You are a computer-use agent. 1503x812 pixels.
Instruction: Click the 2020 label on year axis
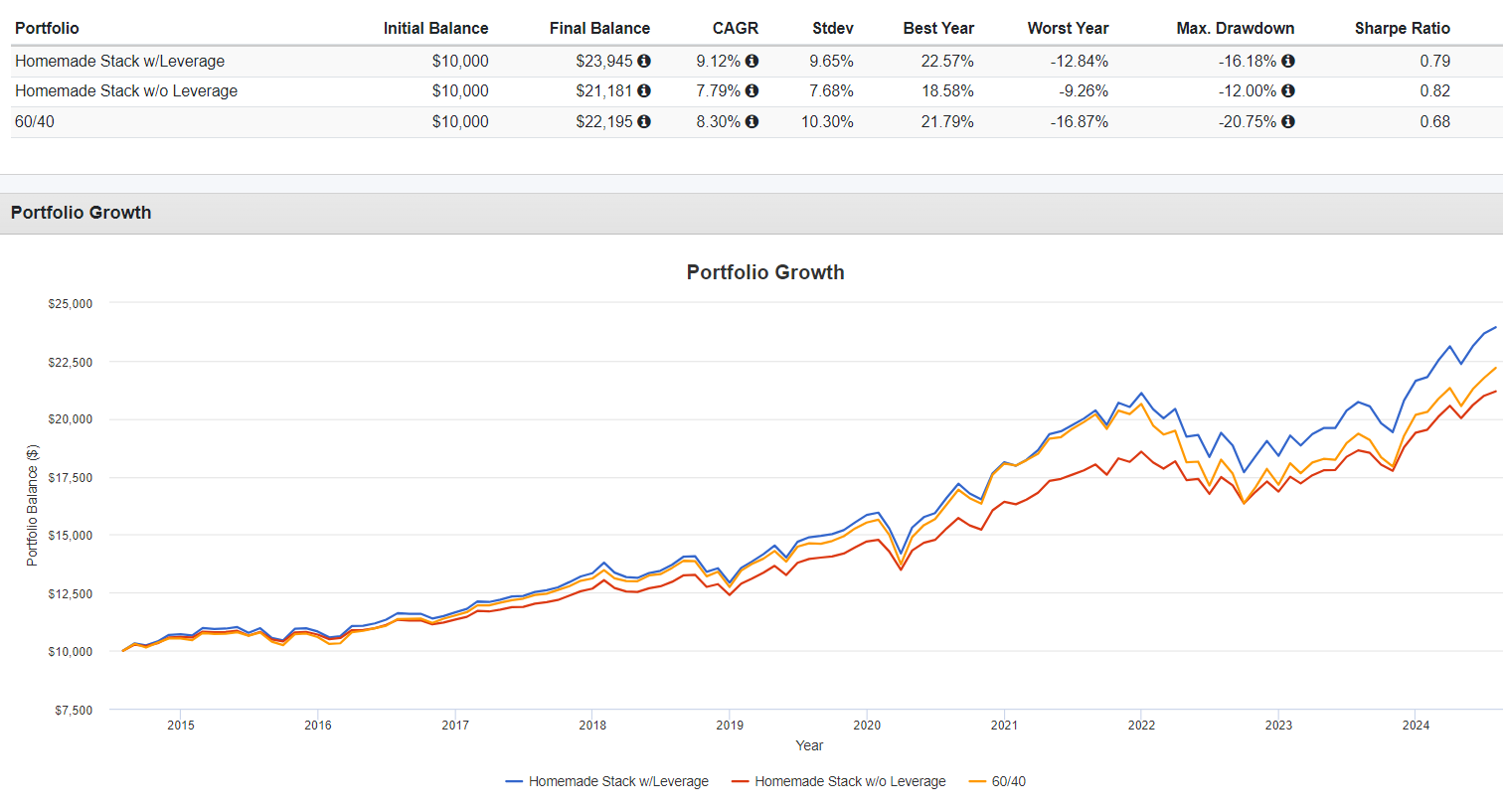coord(867,725)
